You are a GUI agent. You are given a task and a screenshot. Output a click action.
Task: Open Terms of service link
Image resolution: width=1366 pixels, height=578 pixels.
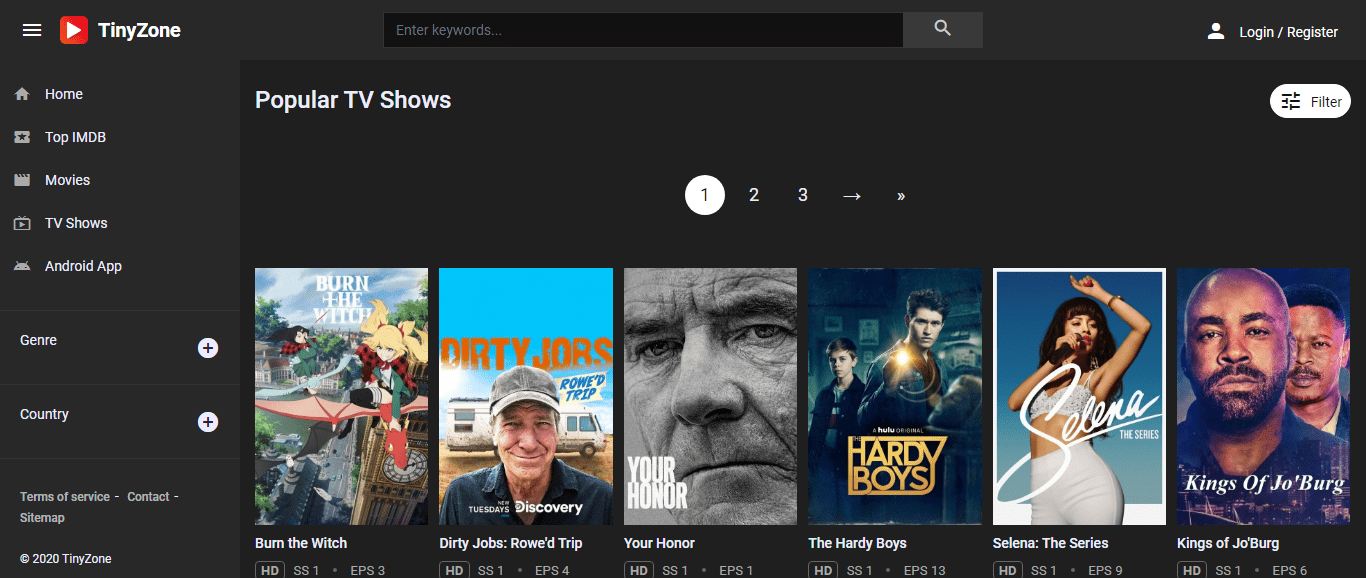point(65,497)
